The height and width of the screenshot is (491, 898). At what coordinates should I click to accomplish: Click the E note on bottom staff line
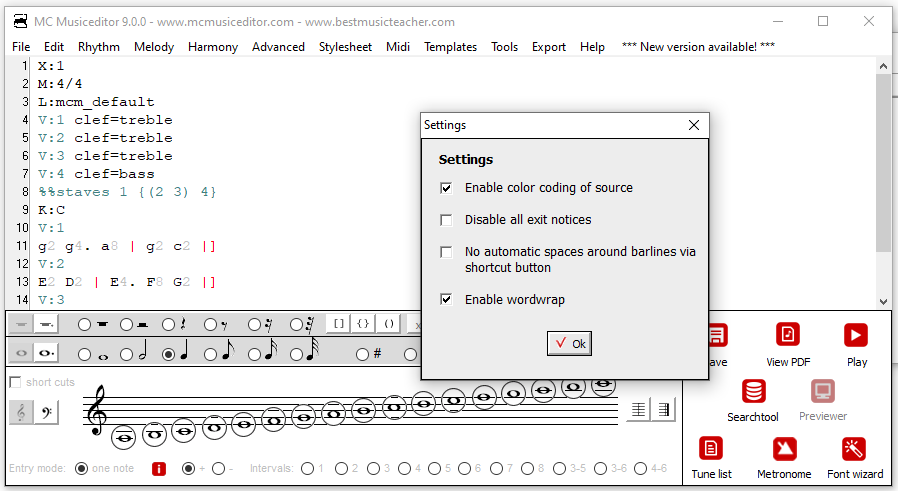point(243,424)
